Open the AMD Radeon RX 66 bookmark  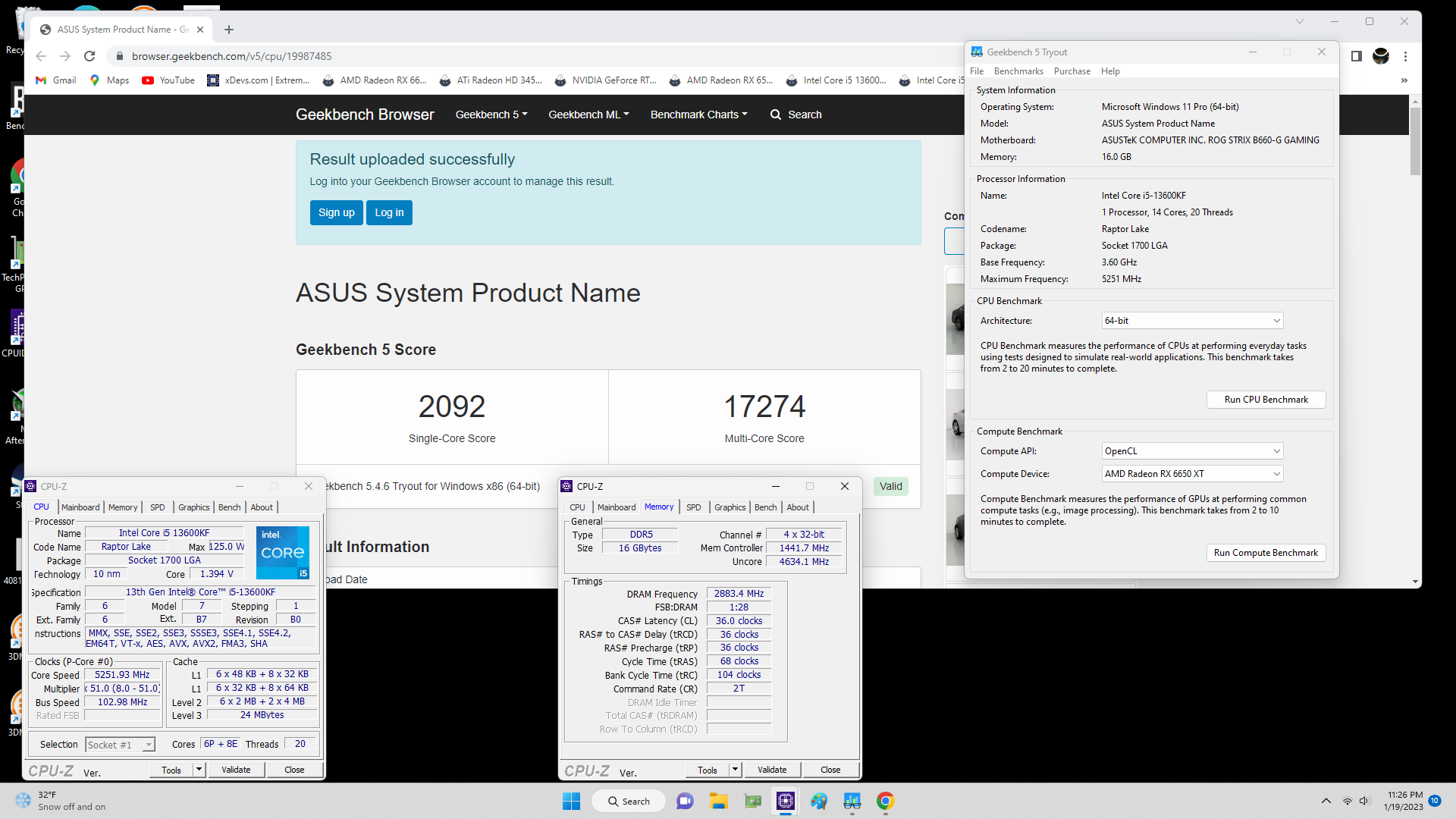coord(375,80)
